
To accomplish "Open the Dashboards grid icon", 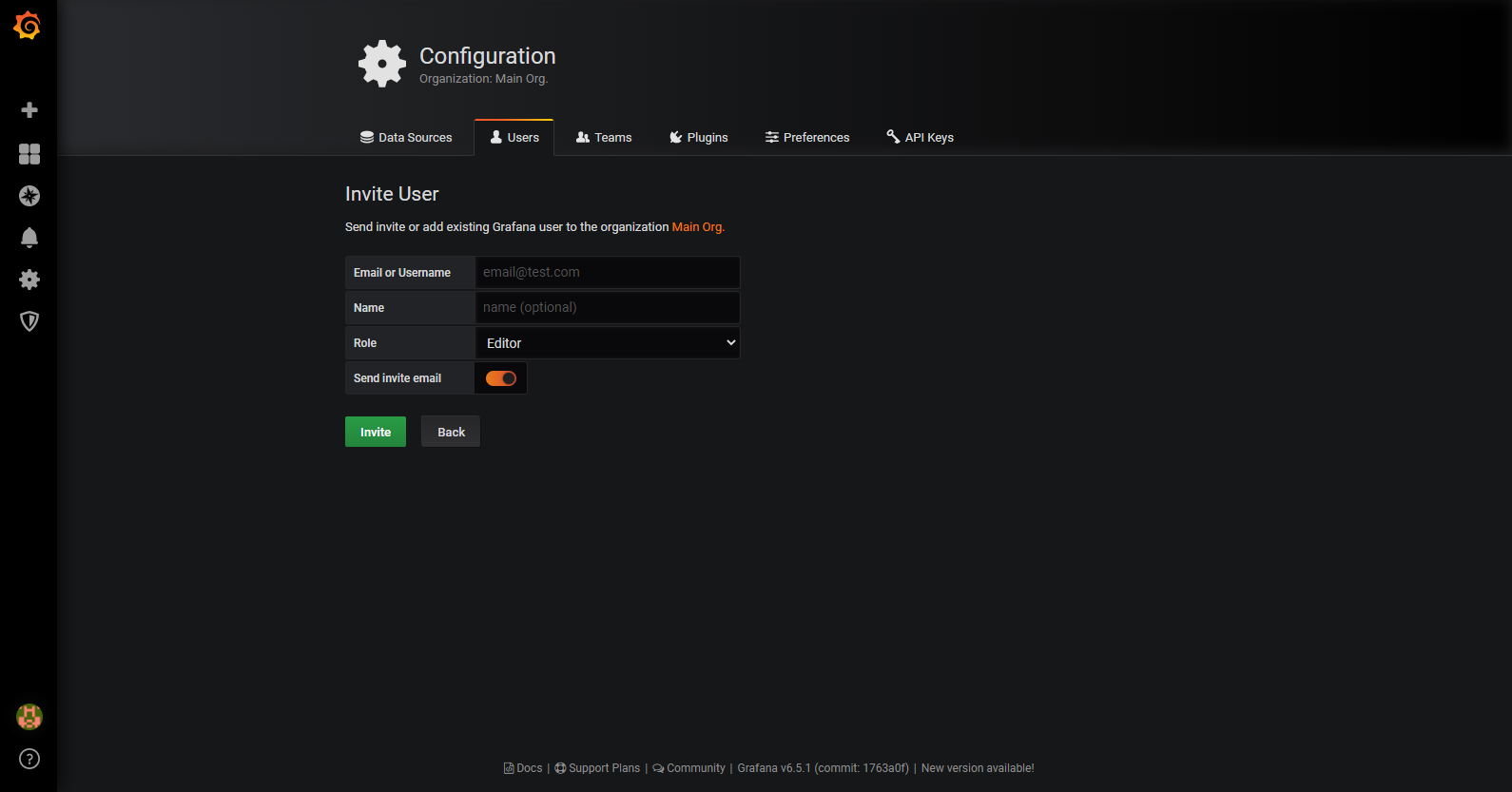I will tap(29, 154).
